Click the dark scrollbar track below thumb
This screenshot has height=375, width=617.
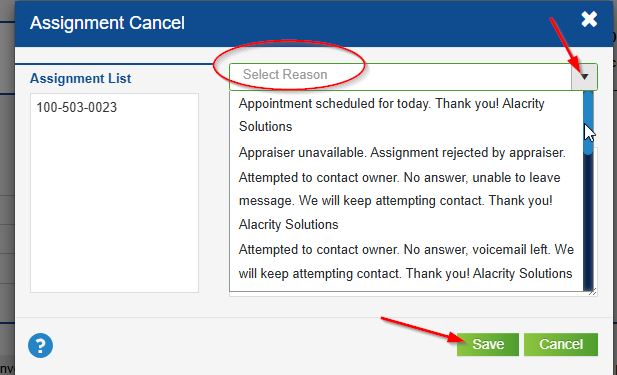[x=588, y=222]
